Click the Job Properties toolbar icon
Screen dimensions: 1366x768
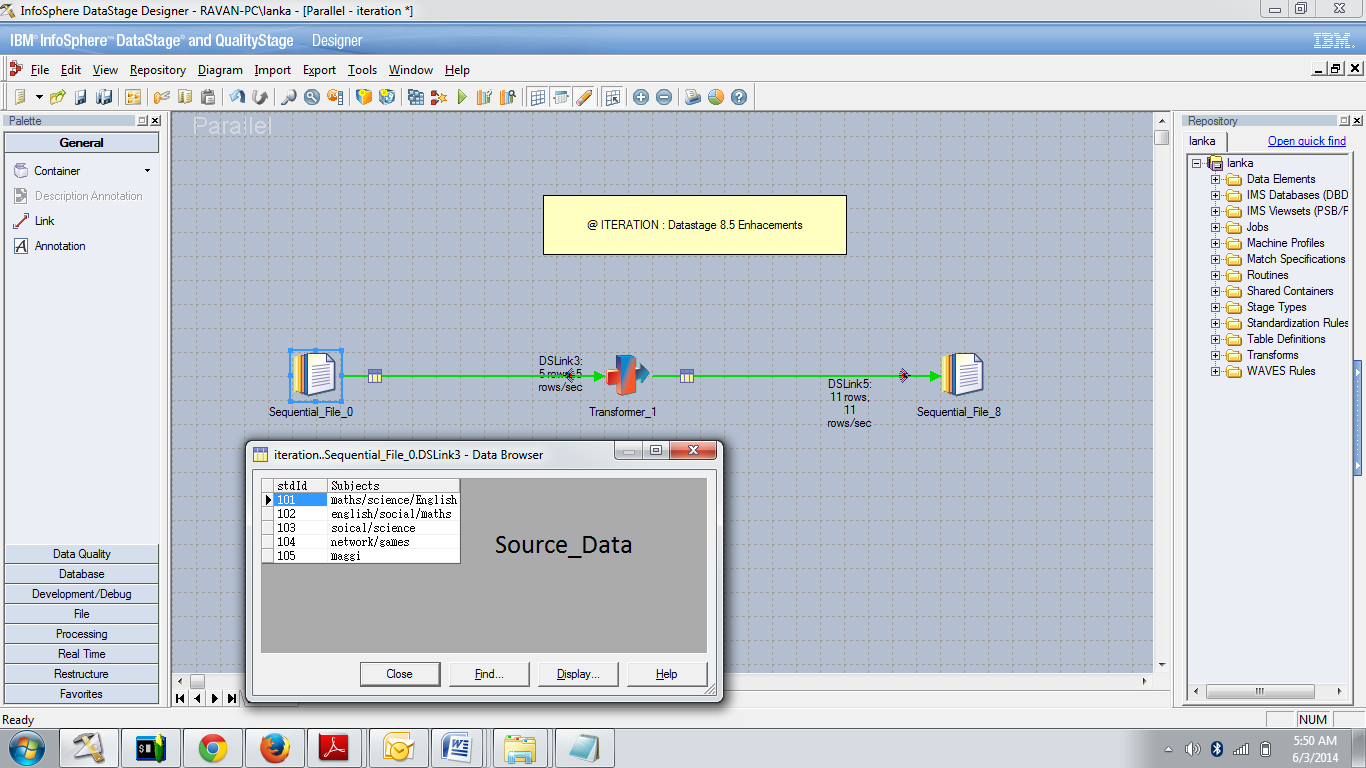[x=133, y=97]
